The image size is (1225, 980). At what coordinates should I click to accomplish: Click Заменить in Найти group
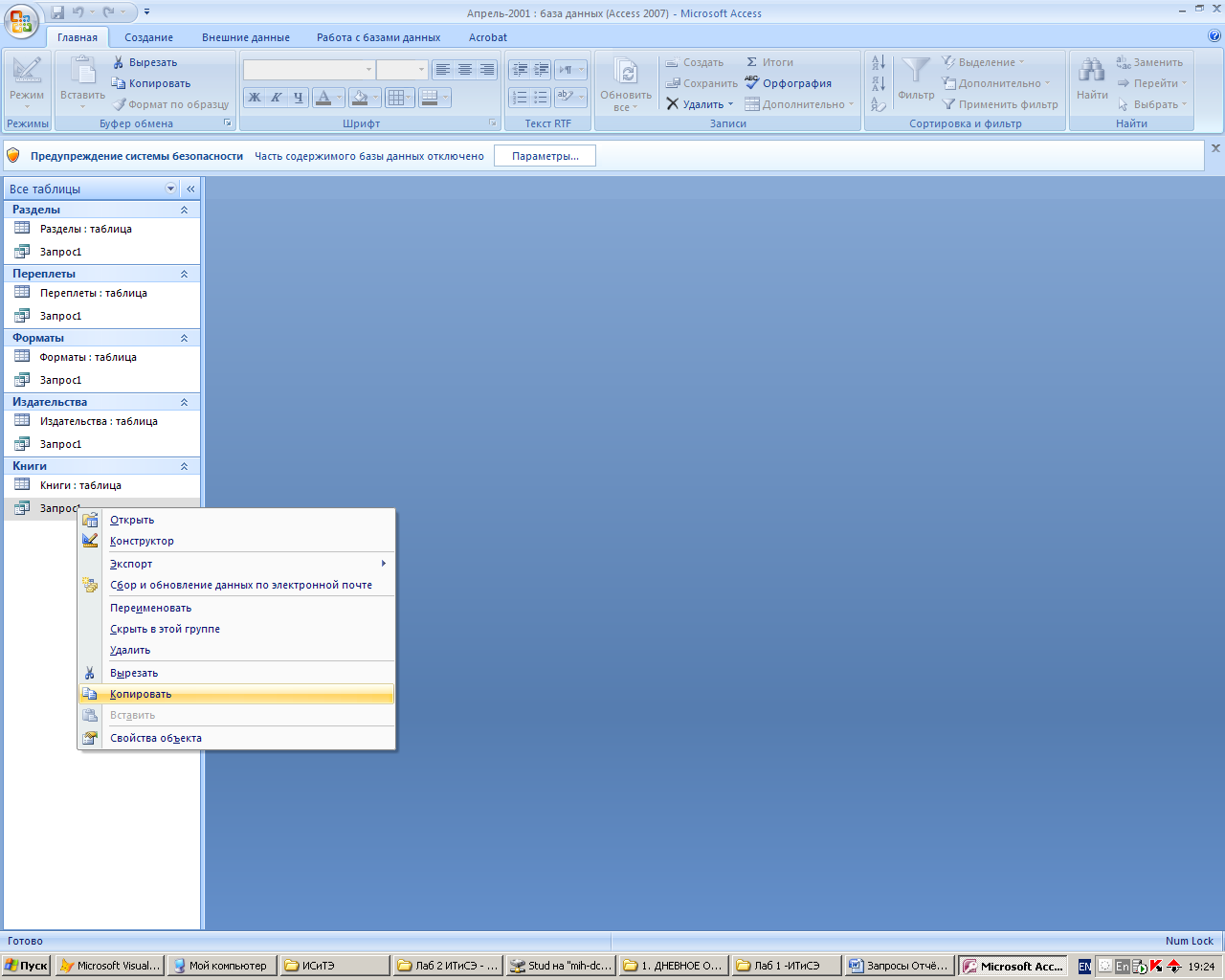1149,62
